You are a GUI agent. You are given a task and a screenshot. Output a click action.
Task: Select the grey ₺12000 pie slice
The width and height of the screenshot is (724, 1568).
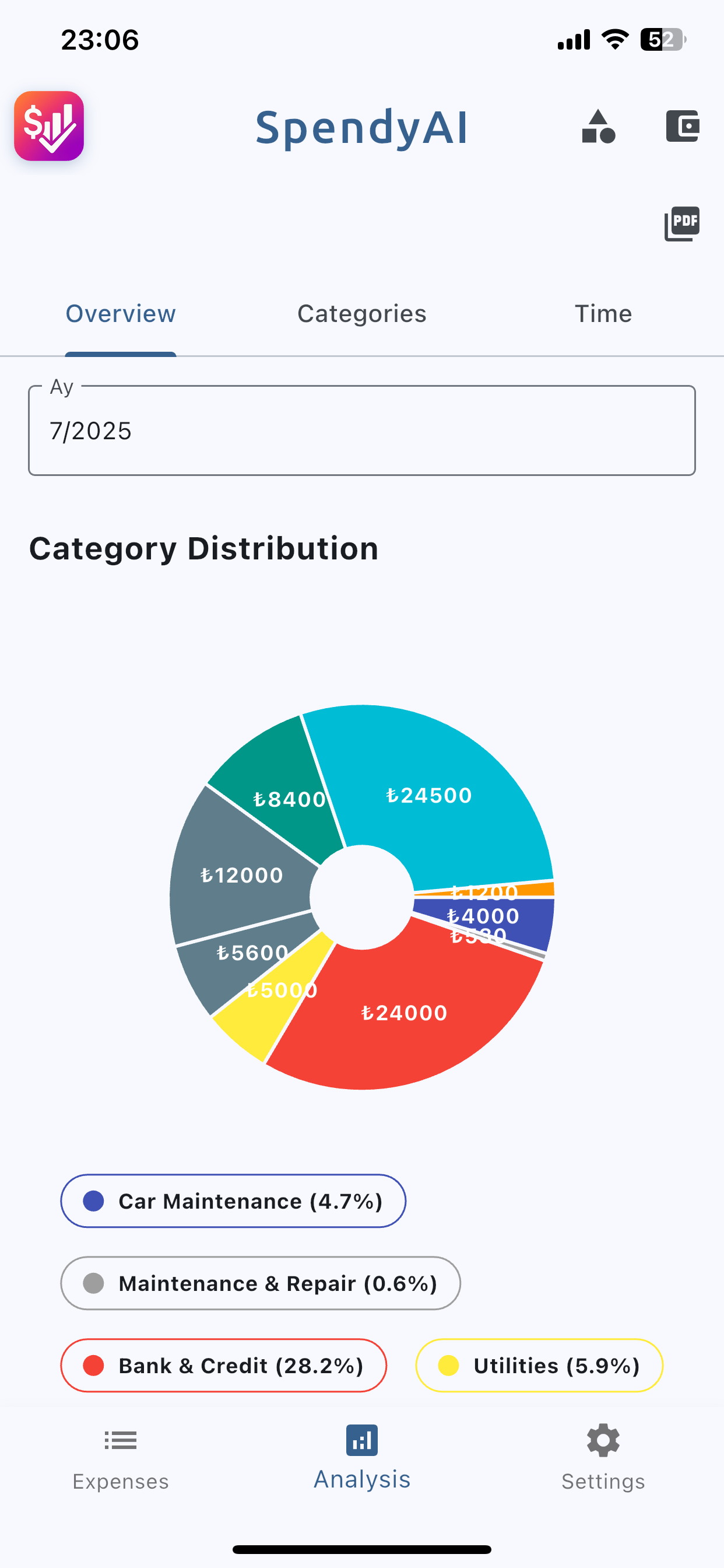(240, 874)
